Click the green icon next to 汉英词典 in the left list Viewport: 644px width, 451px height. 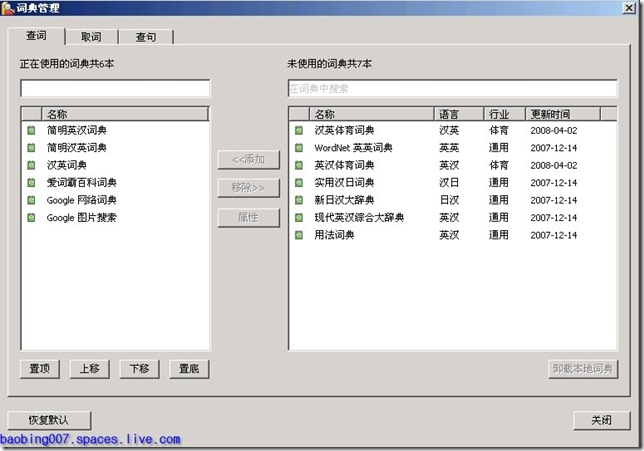coord(31,166)
